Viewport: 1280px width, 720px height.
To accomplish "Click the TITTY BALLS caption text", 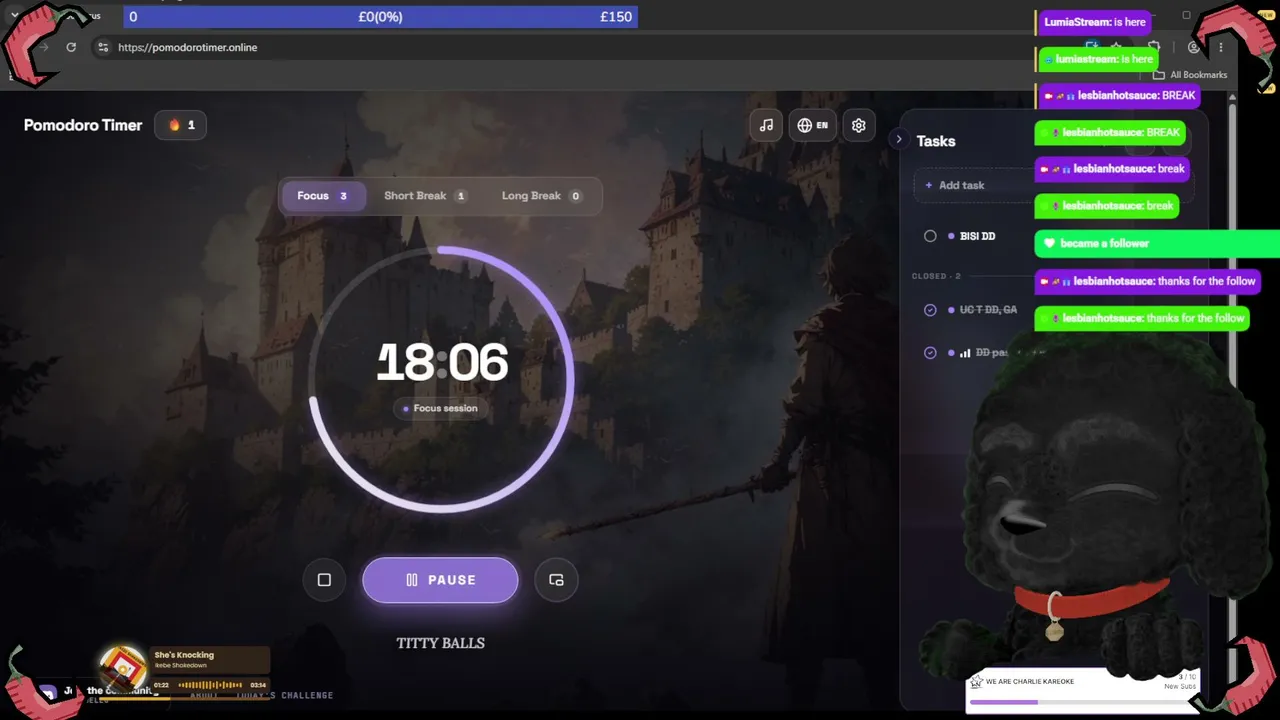I will pyautogui.click(x=440, y=643).
